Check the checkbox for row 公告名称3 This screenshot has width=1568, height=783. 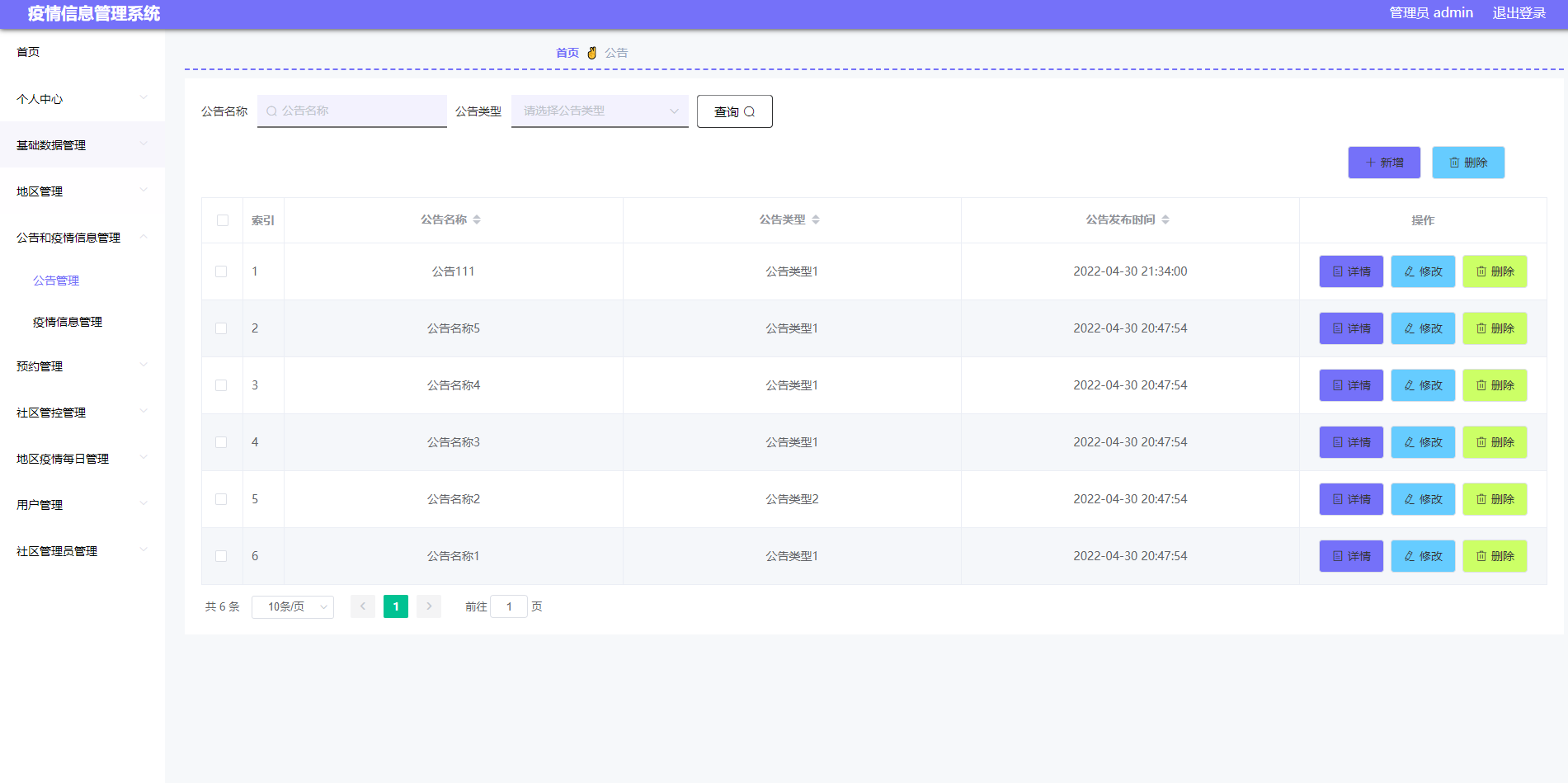pyautogui.click(x=221, y=441)
